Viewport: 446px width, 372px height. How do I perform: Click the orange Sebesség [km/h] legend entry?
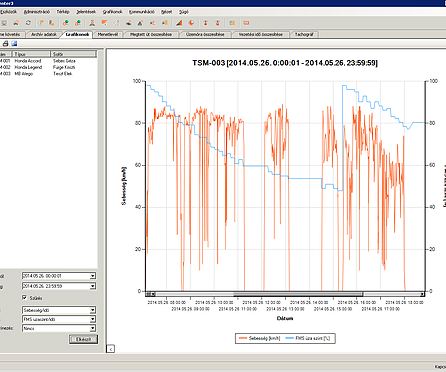(260, 338)
